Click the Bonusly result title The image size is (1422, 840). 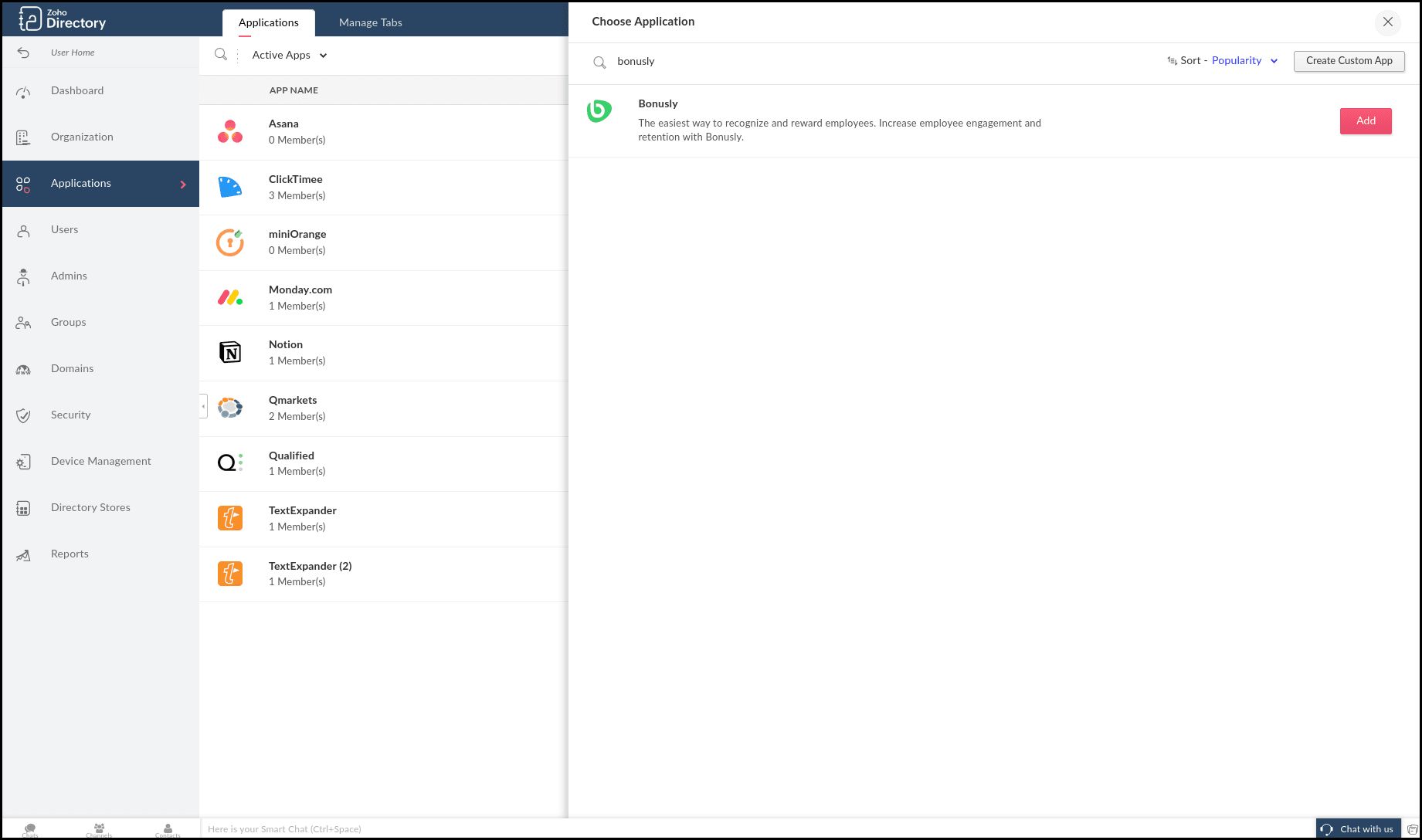tap(658, 103)
